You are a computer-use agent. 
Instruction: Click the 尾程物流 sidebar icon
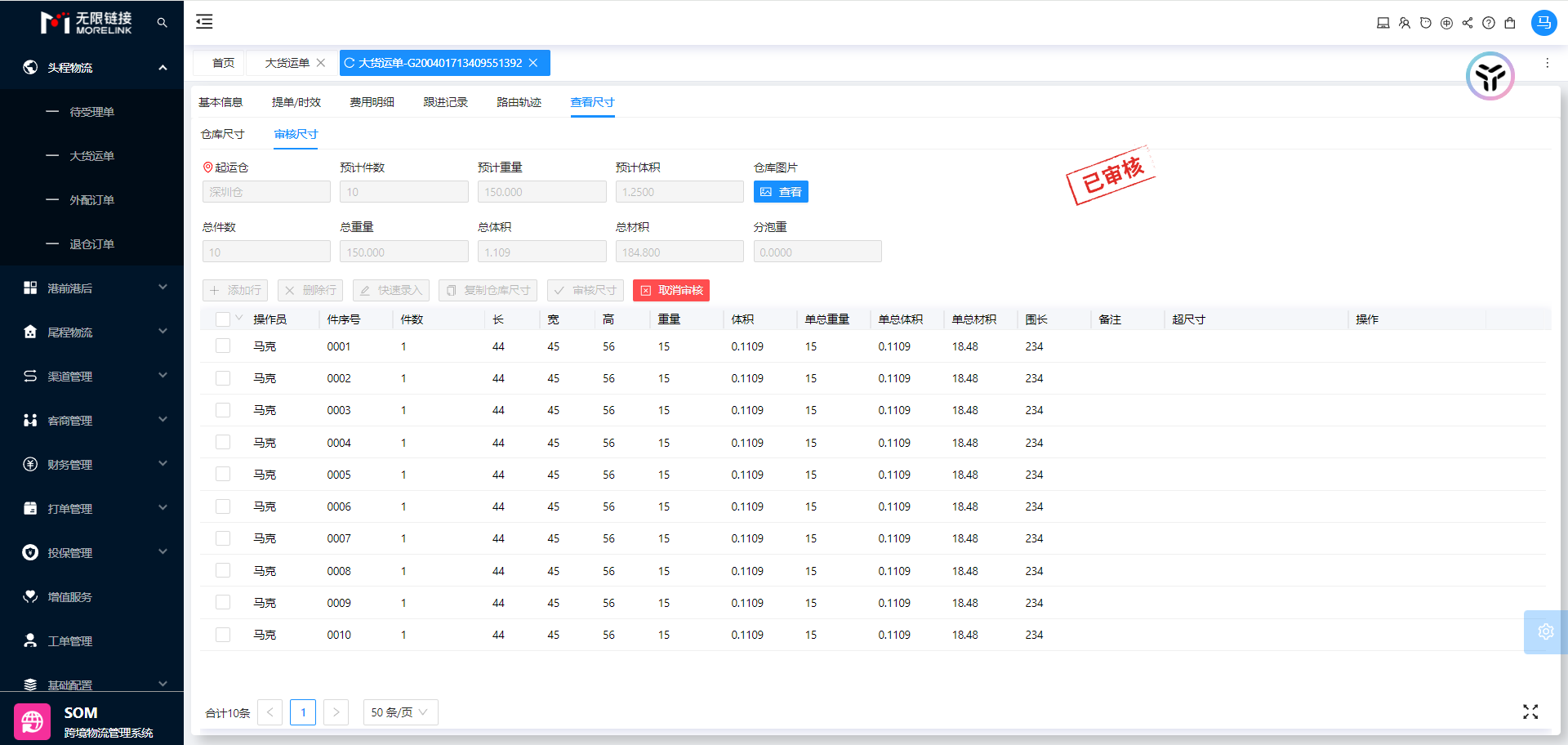(30, 332)
